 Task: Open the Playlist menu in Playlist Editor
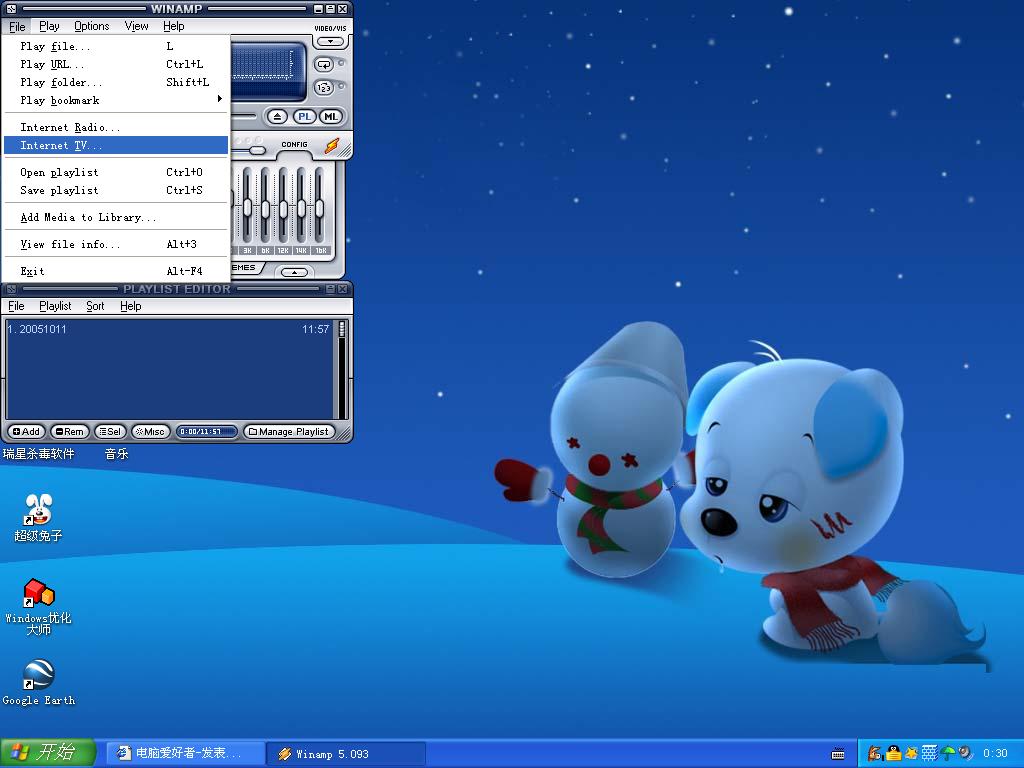click(x=55, y=306)
